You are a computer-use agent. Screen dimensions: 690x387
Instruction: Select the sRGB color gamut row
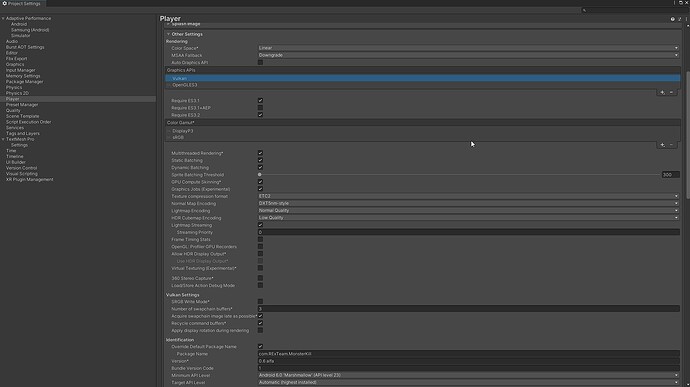click(422, 137)
